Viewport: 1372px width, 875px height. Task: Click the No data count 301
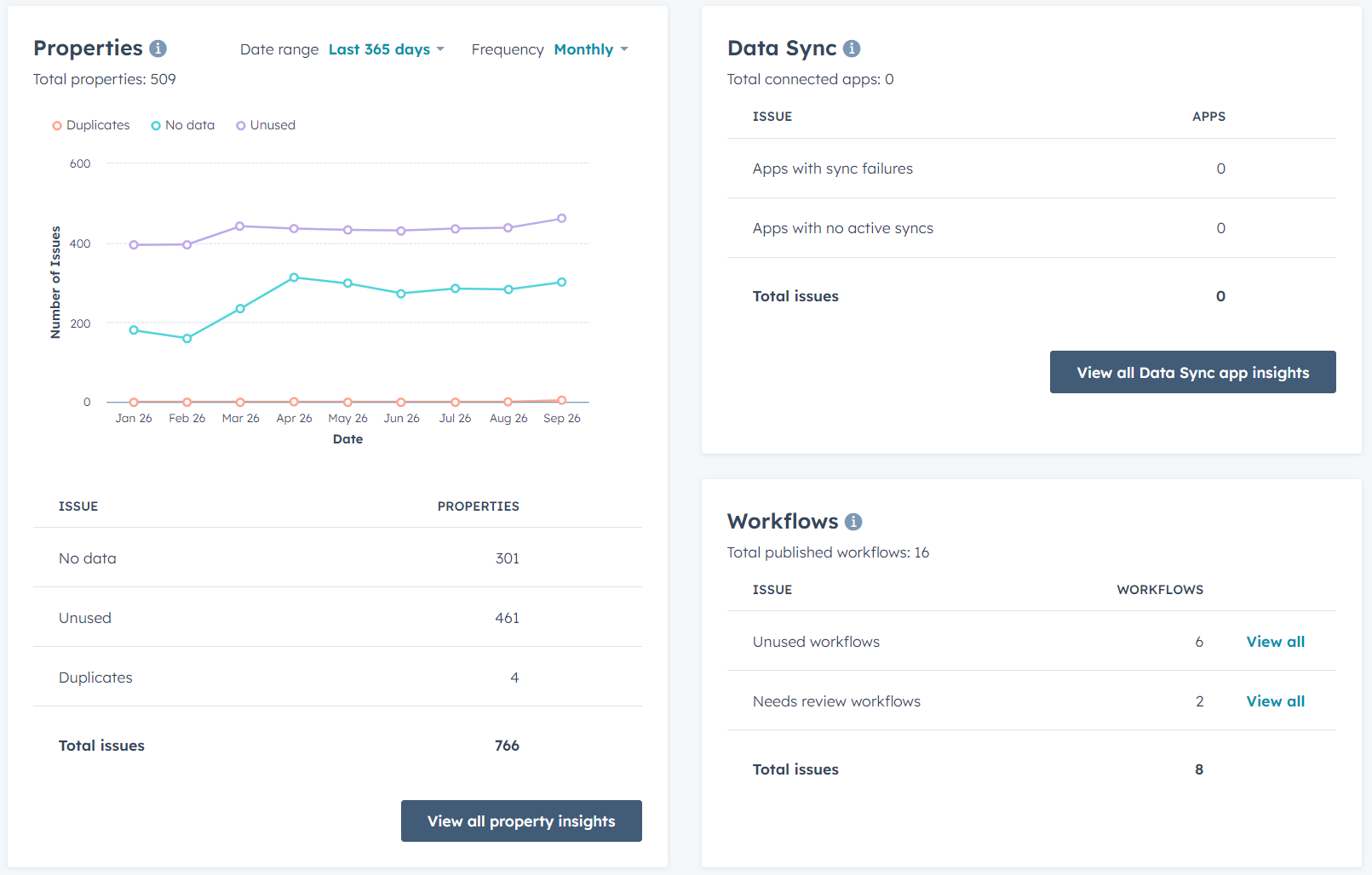tap(507, 558)
